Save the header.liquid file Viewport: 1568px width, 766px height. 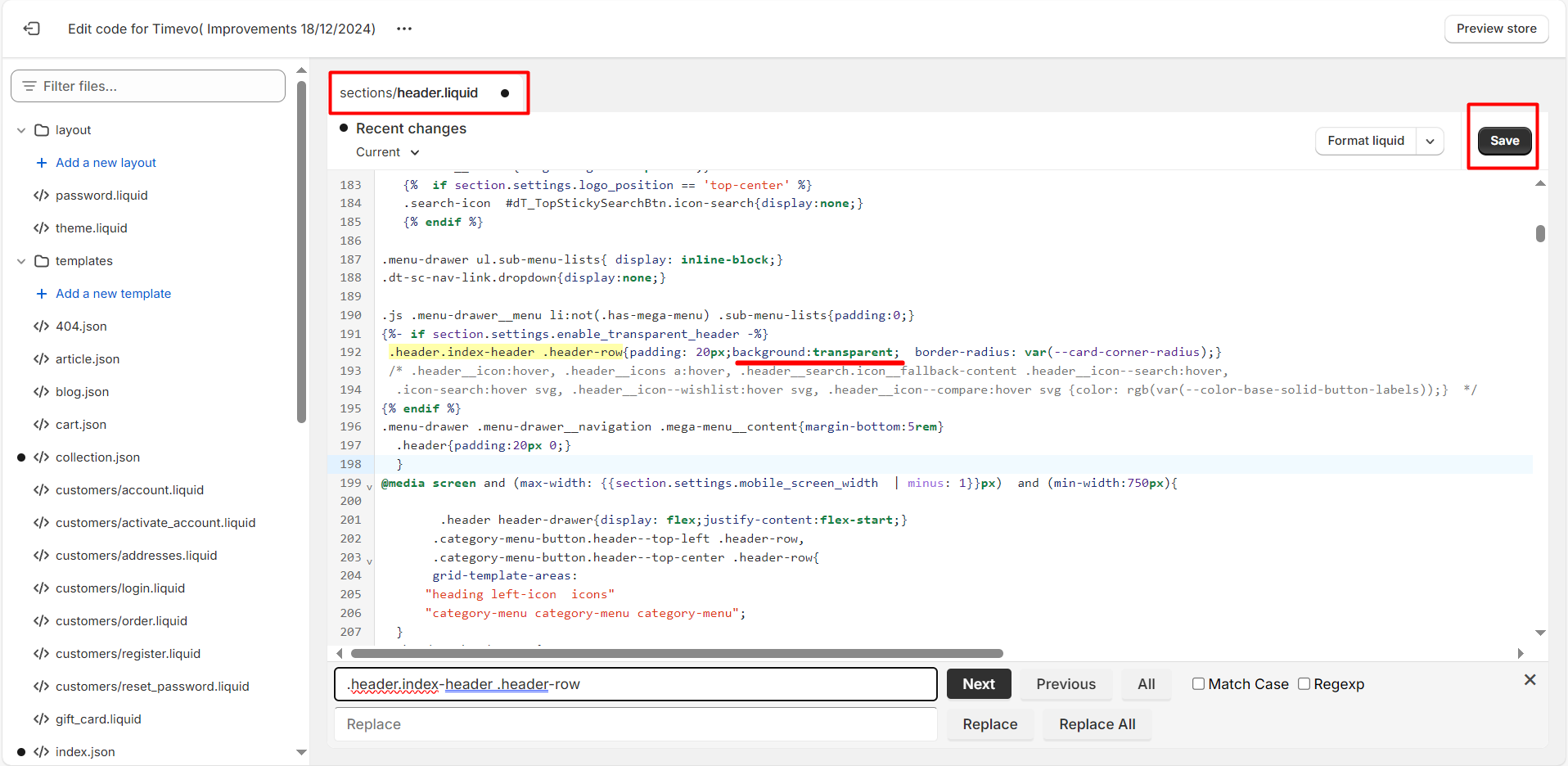pyautogui.click(x=1504, y=141)
